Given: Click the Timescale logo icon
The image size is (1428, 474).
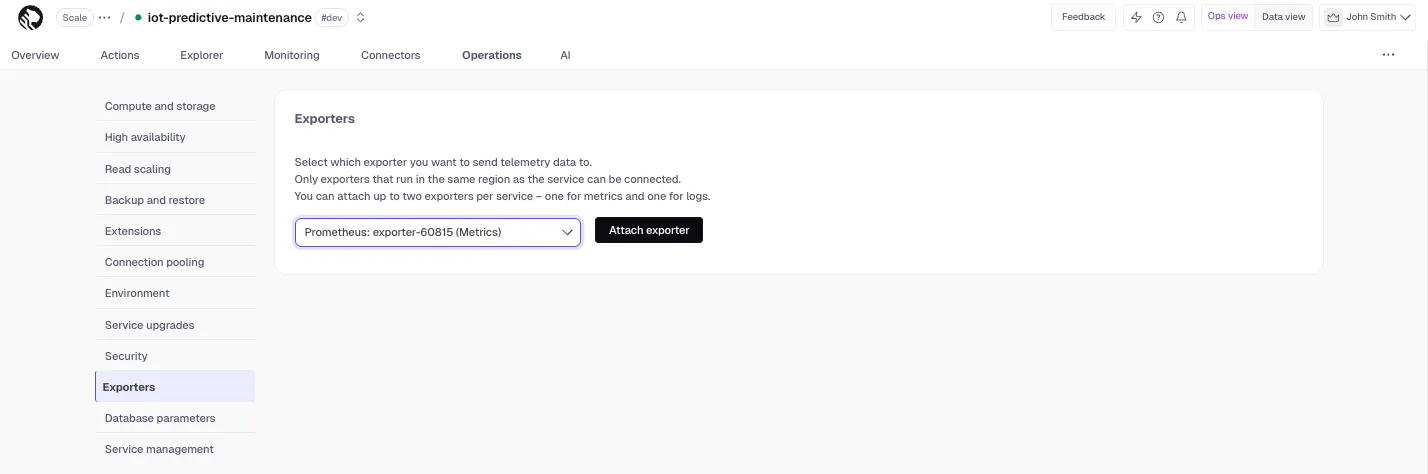Looking at the screenshot, I should [31, 17].
